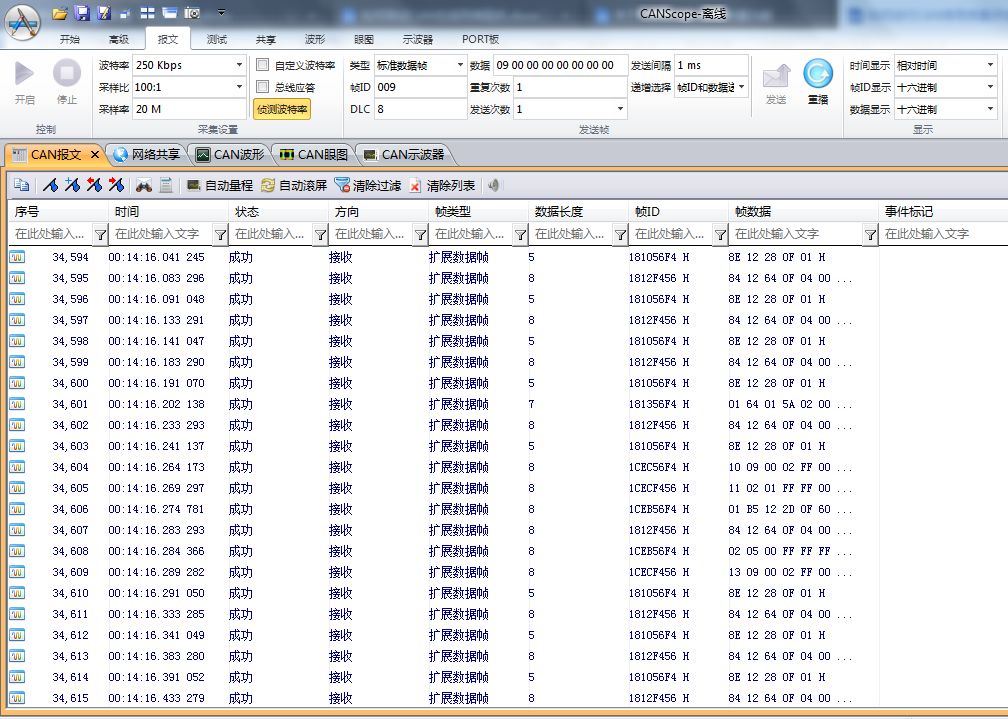Open the CAN示波器 document tab
The height and width of the screenshot is (719, 1008).
[x=404, y=154]
